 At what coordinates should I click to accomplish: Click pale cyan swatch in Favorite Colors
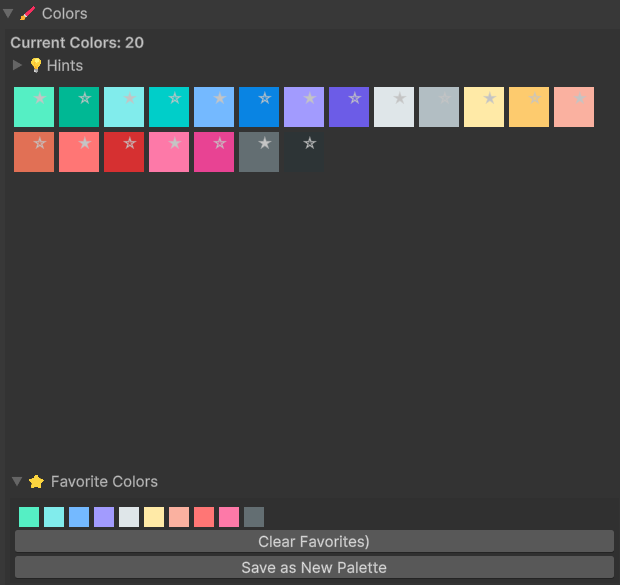tap(54, 517)
